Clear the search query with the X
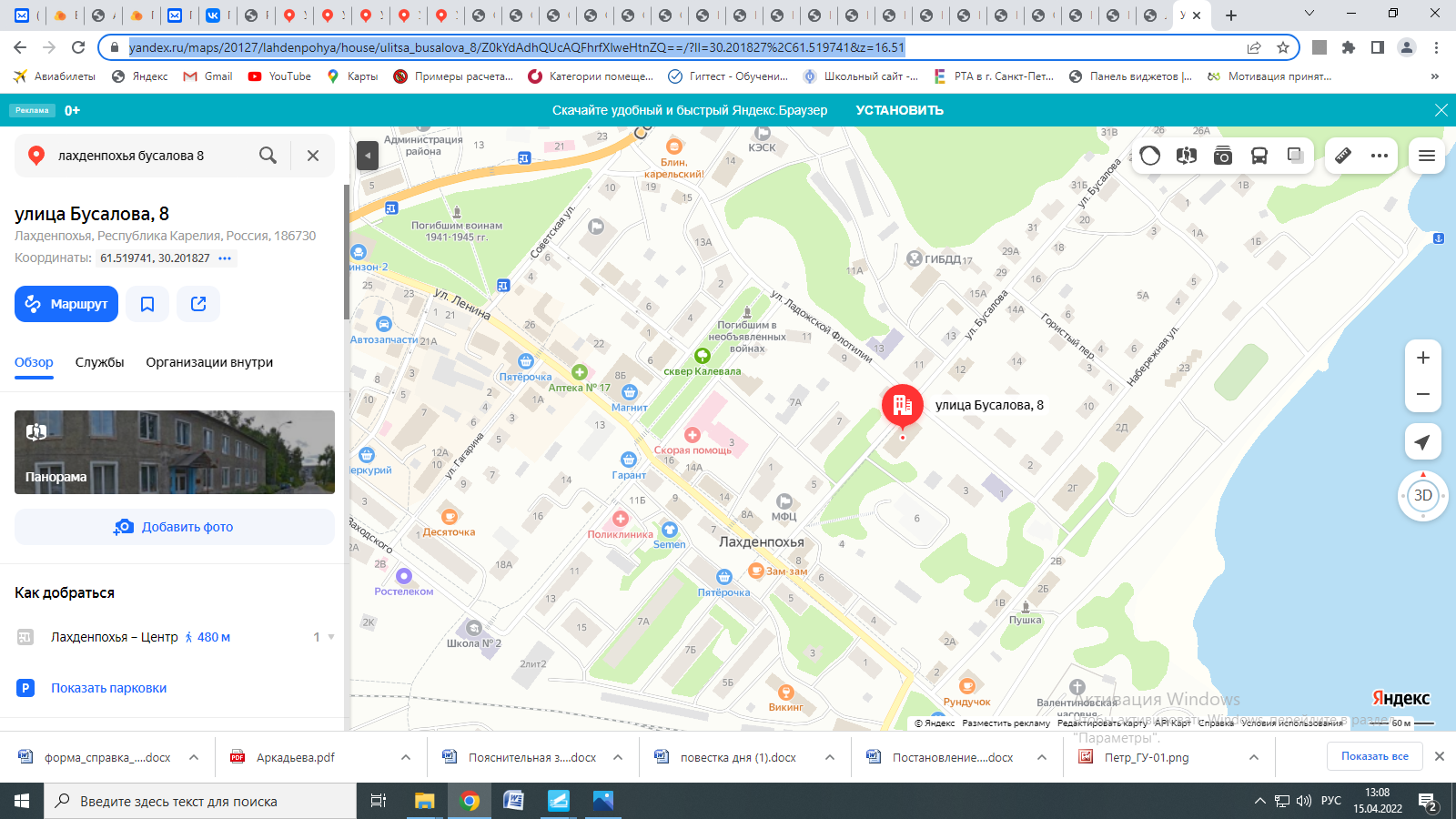1456x819 pixels. pos(313,156)
